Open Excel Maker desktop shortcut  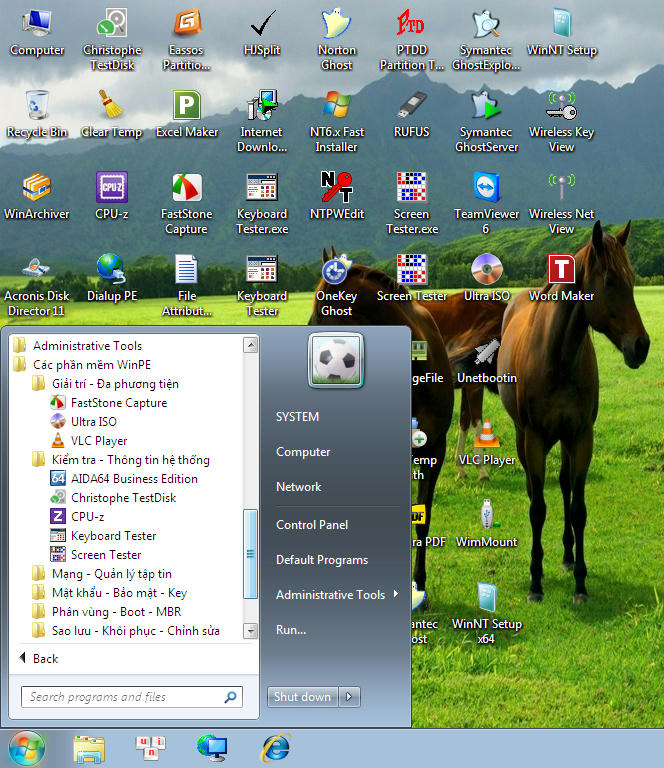pyautogui.click(x=187, y=114)
